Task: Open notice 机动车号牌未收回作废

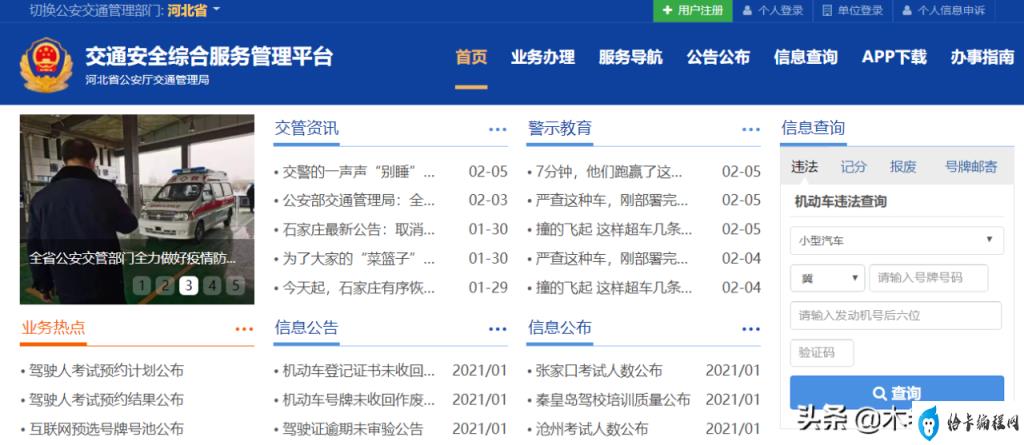Action: click(359, 399)
